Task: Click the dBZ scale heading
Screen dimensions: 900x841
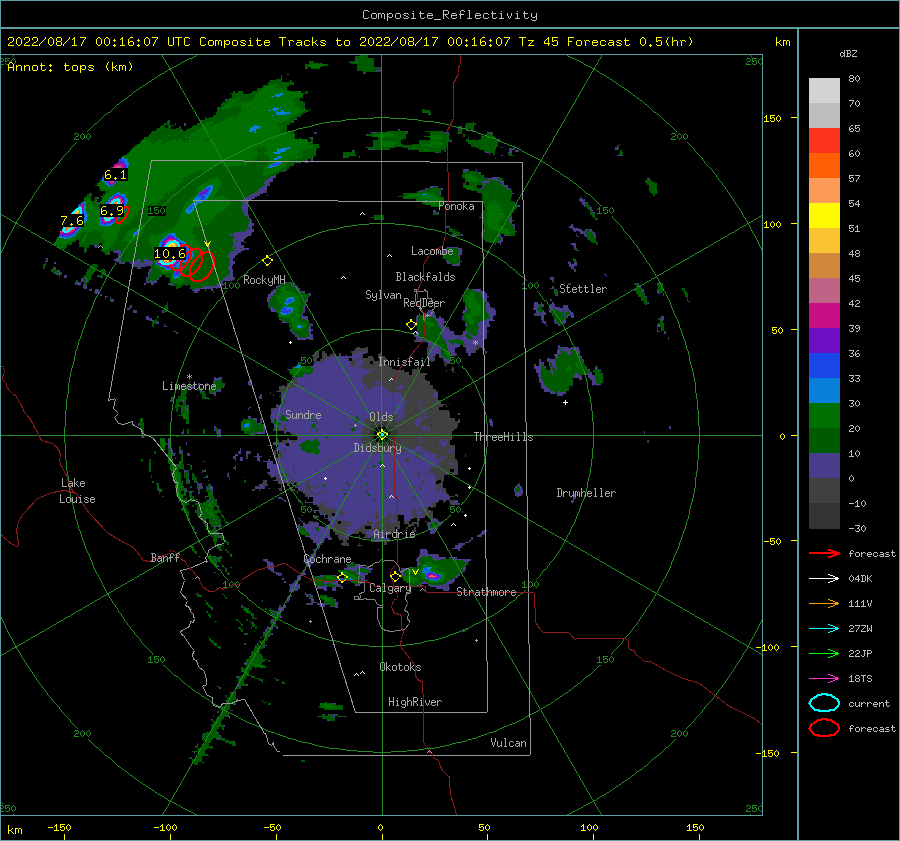Action: point(848,53)
